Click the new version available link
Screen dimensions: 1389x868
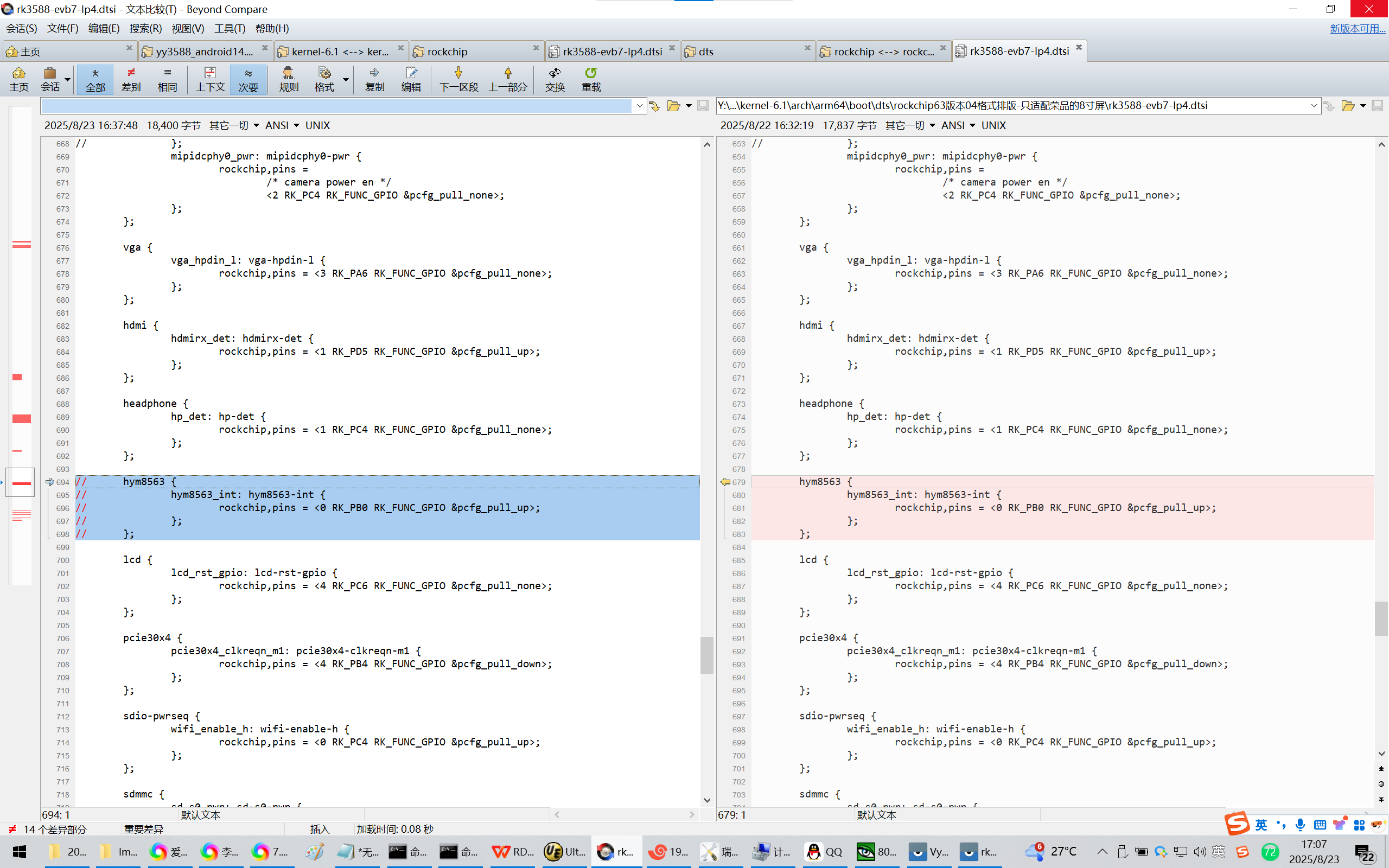1357,28
